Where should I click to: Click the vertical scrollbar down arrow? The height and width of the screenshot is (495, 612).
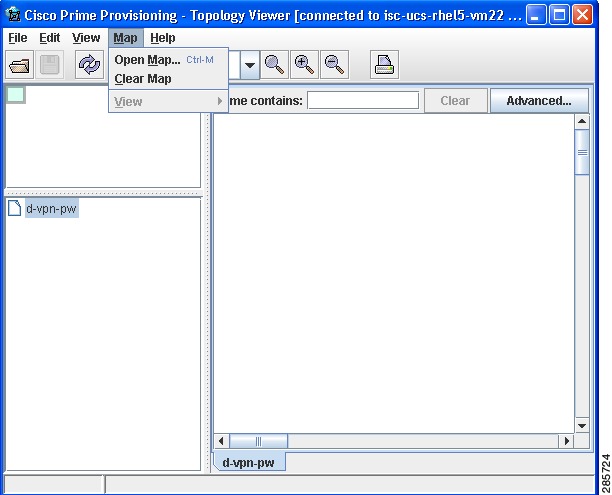pyautogui.click(x=582, y=426)
